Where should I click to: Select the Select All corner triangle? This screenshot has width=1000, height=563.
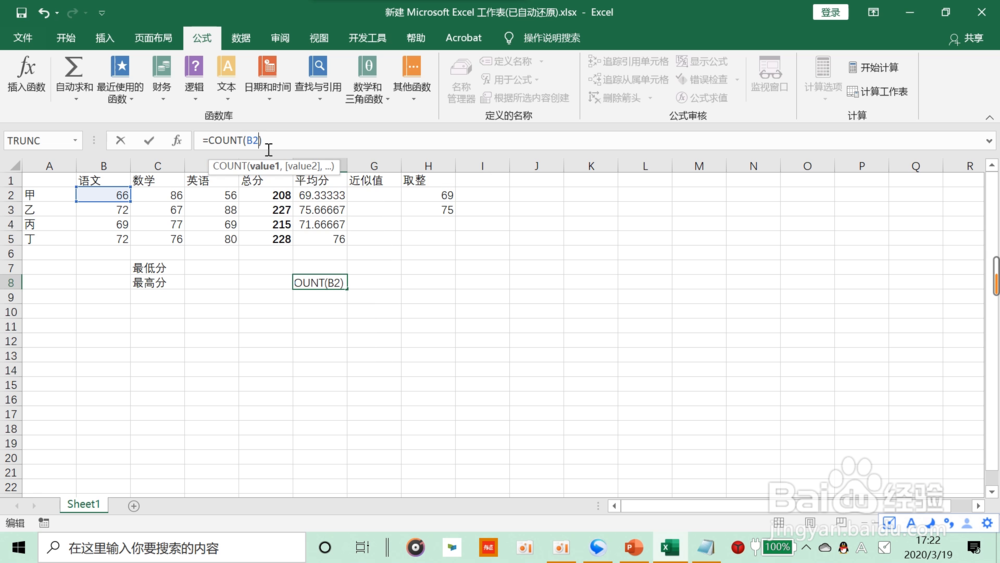(x=15, y=166)
